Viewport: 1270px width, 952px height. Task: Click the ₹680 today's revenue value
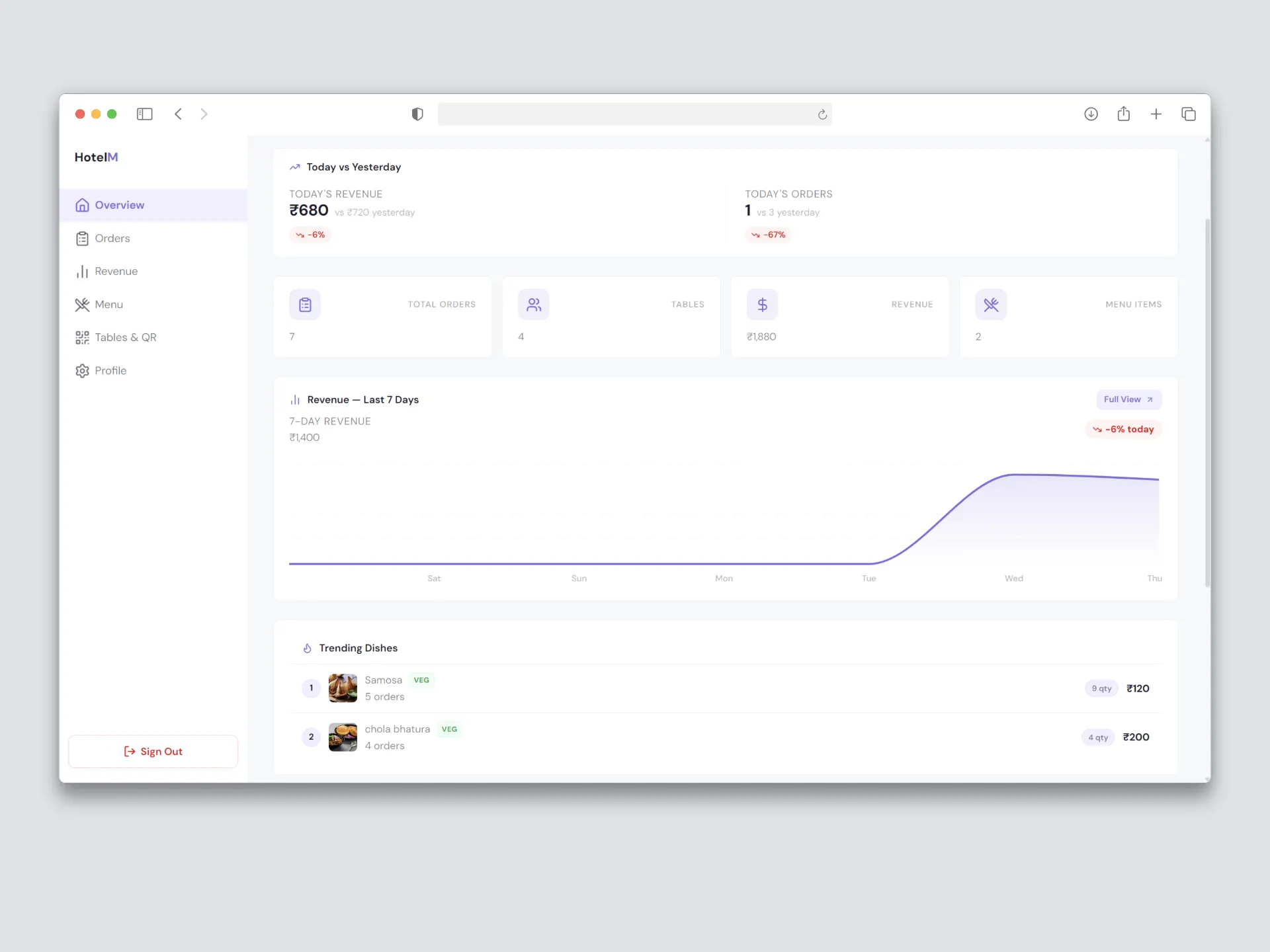click(309, 210)
